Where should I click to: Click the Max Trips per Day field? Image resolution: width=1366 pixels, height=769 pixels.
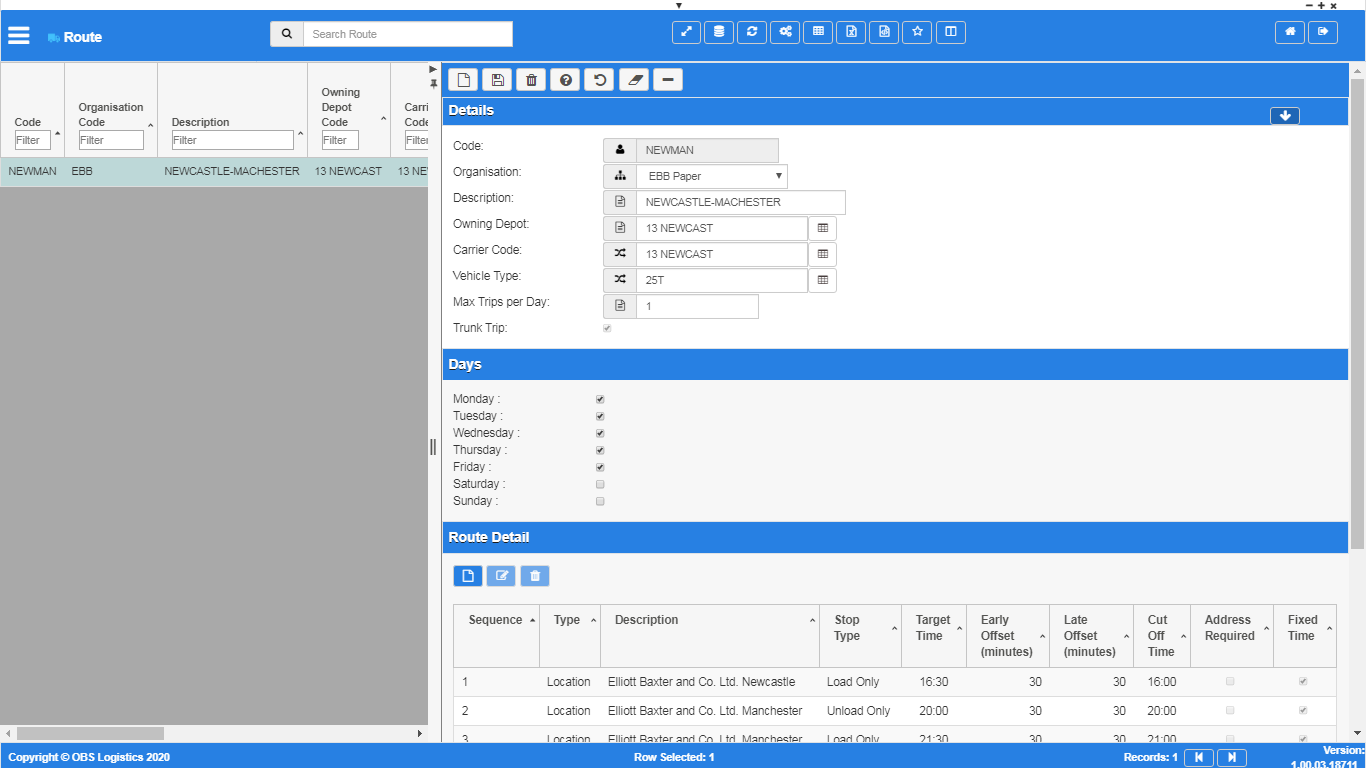pyautogui.click(x=697, y=306)
